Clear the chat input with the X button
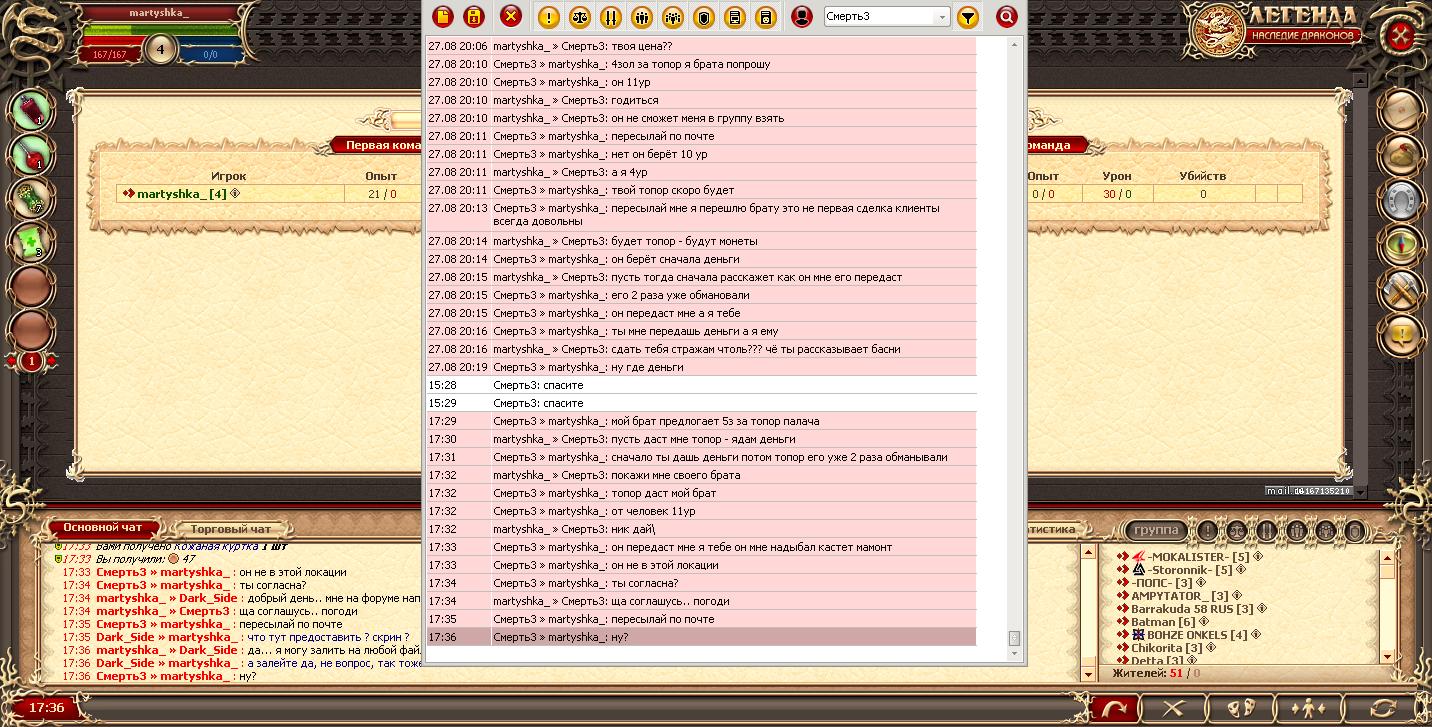Image resolution: width=1432 pixels, height=727 pixels. click(1175, 708)
